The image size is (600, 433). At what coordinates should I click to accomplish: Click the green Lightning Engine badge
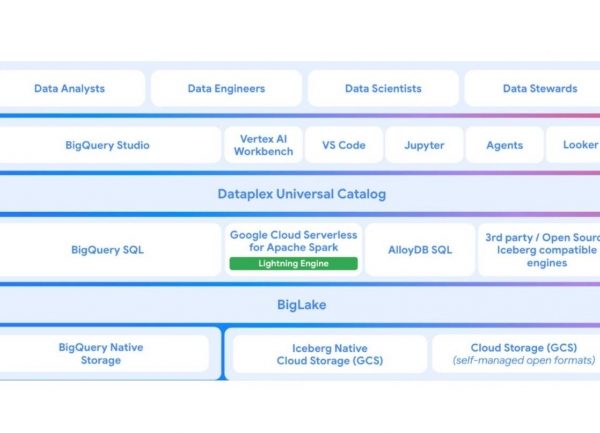click(x=293, y=263)
